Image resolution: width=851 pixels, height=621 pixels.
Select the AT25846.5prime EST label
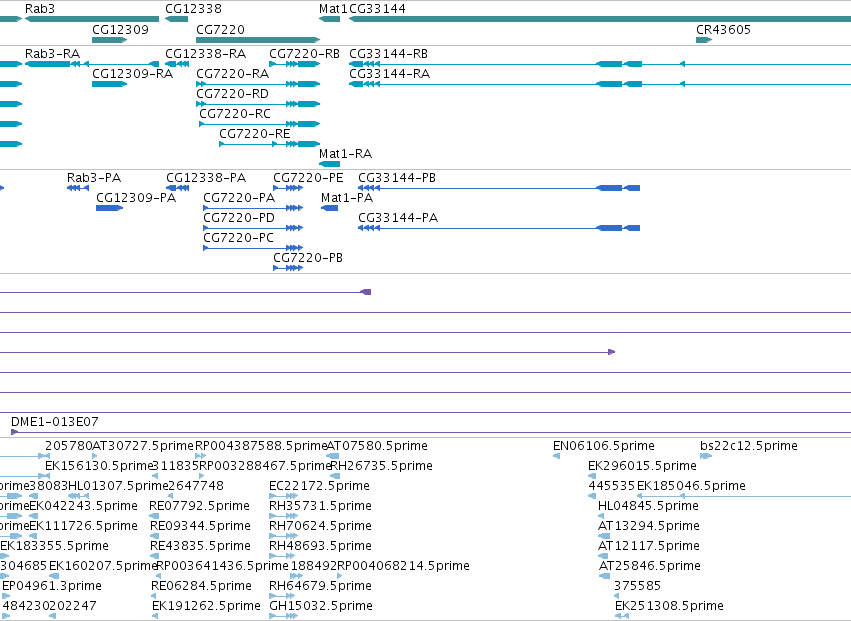click(650, 566)
